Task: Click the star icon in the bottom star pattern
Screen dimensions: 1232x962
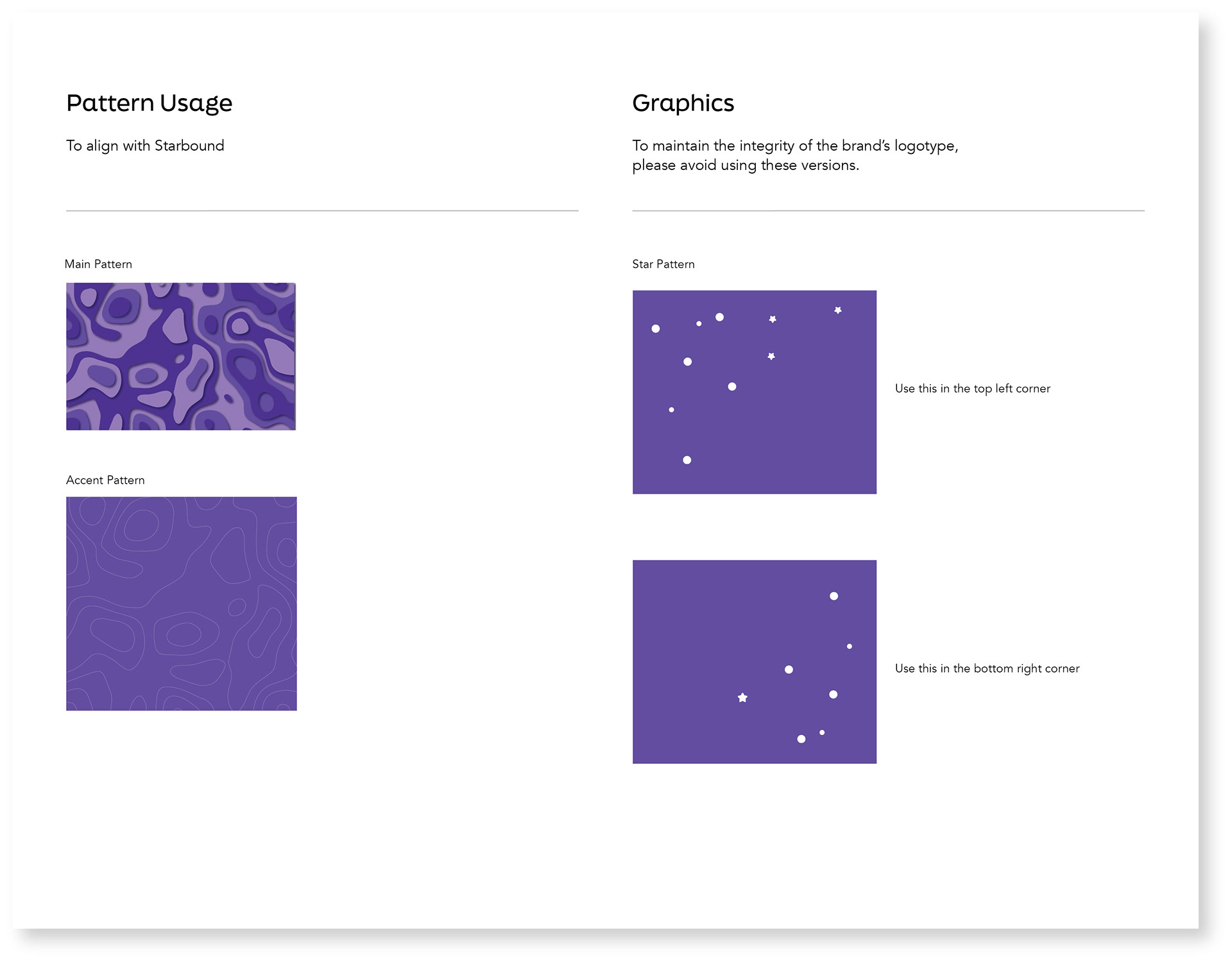Action: 742,698
